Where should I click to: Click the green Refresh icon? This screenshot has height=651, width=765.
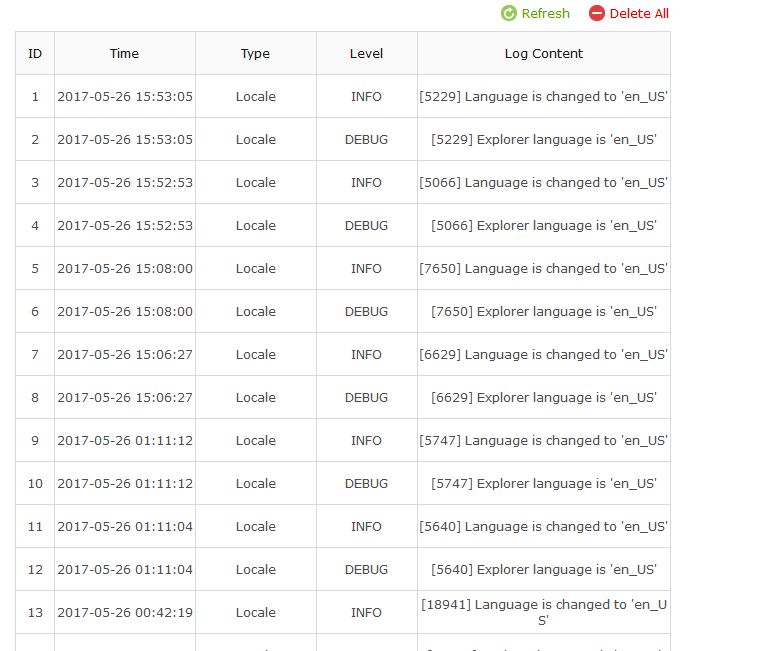509,13
